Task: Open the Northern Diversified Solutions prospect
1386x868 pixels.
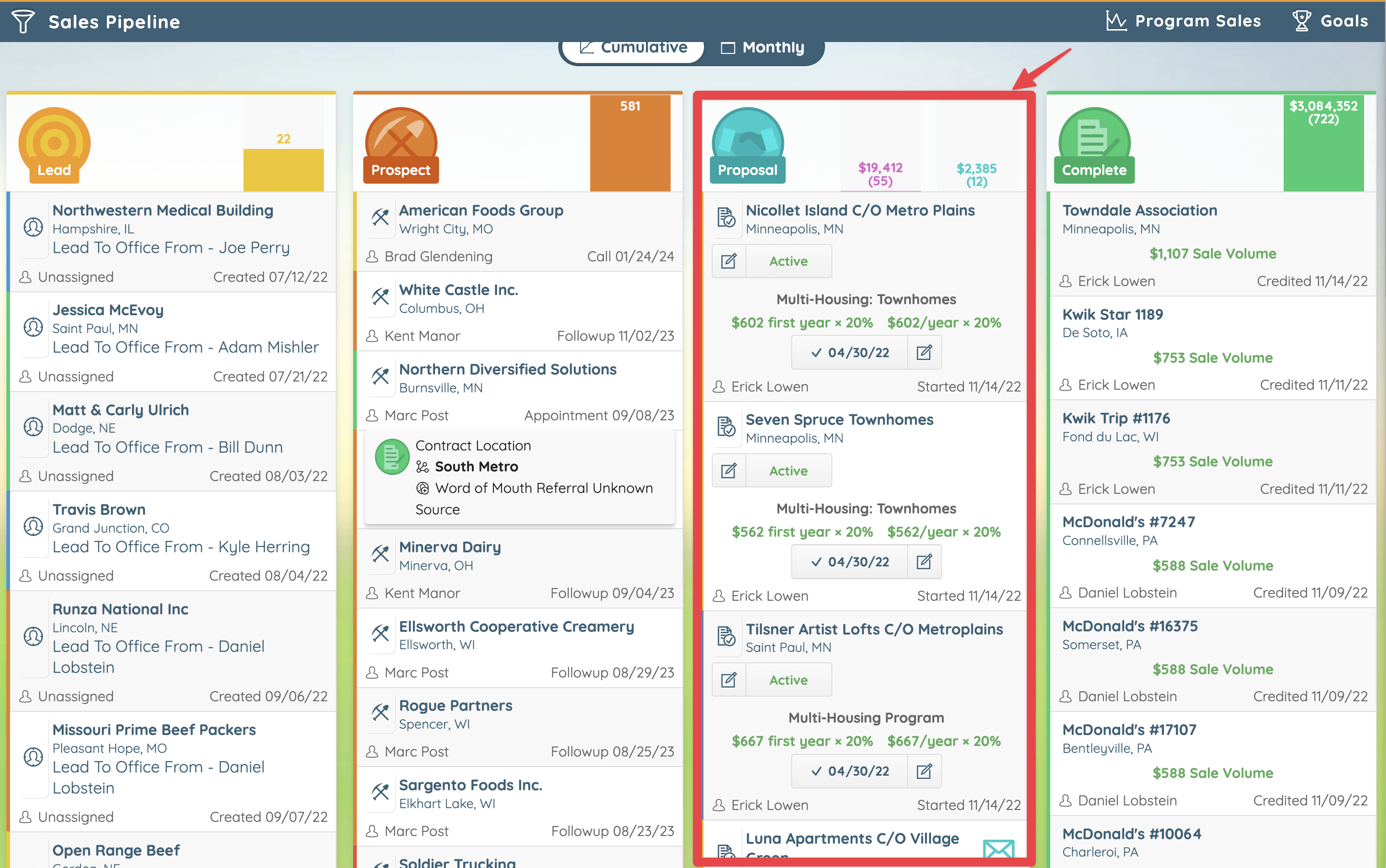Action: tap(508, 369)
